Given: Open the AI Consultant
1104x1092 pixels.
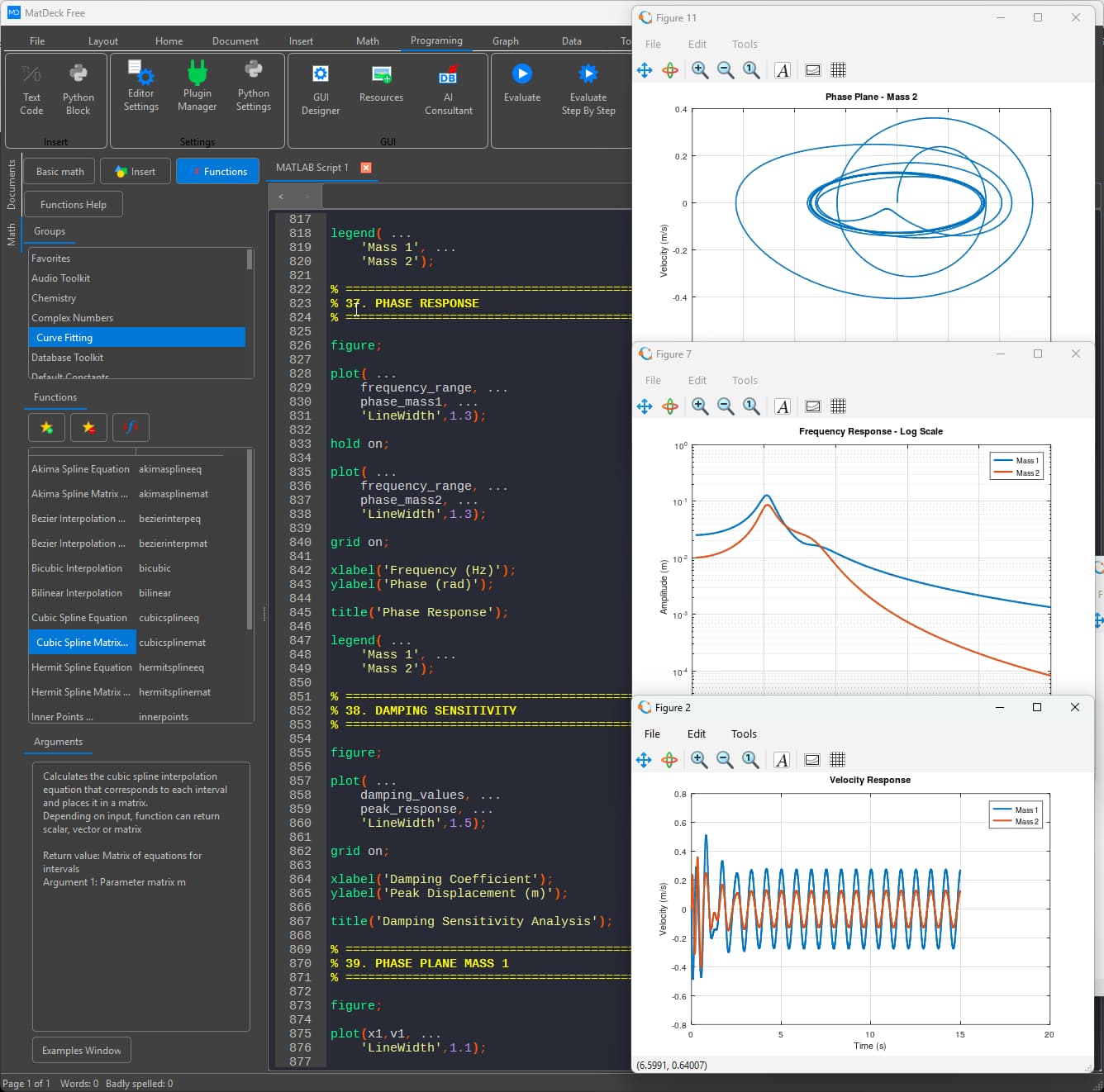Looking at the screenshot, I should (449, 89).
